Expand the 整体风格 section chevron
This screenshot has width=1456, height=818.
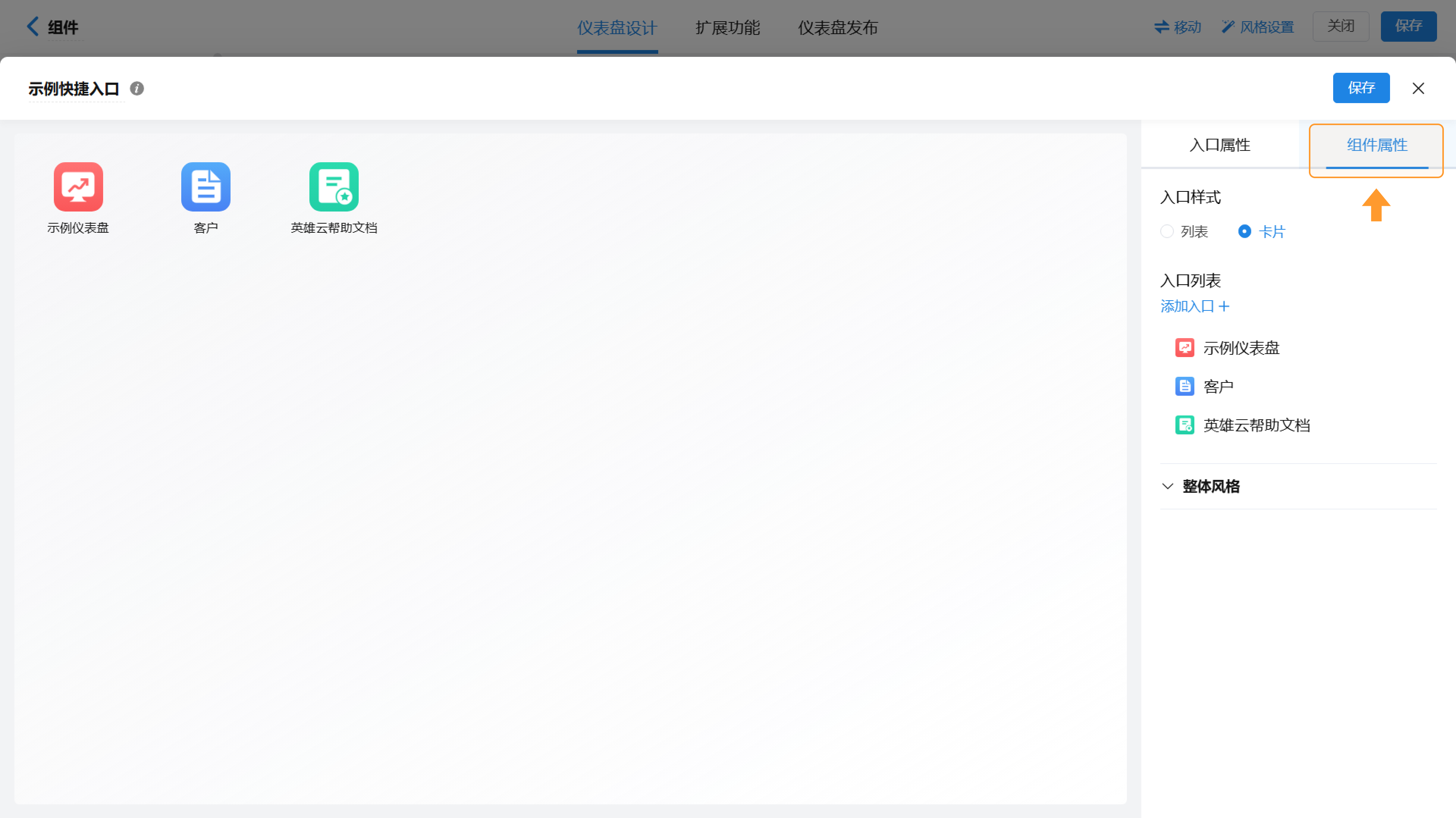pyautogui.click(x=1167, y=486)
